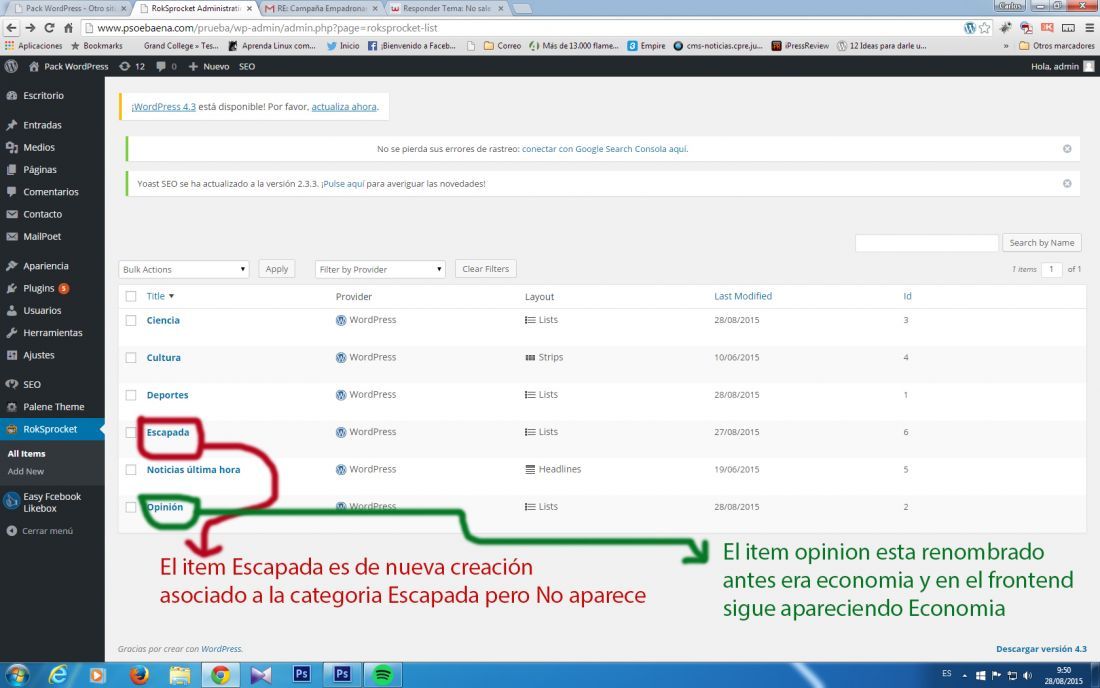Click the Descargar versión 4.3 link
Screen dimensions: 1100x688
(1041, 649)
